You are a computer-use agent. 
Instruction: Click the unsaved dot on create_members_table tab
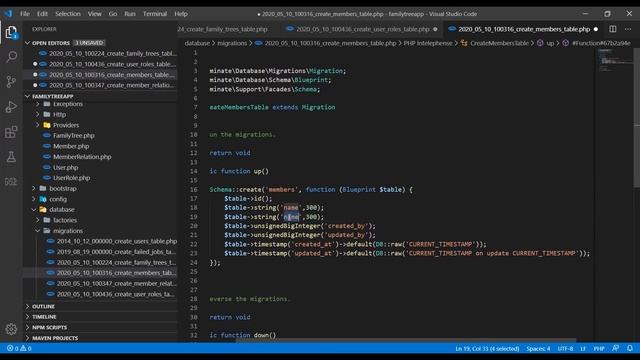[x=596, y=29]
